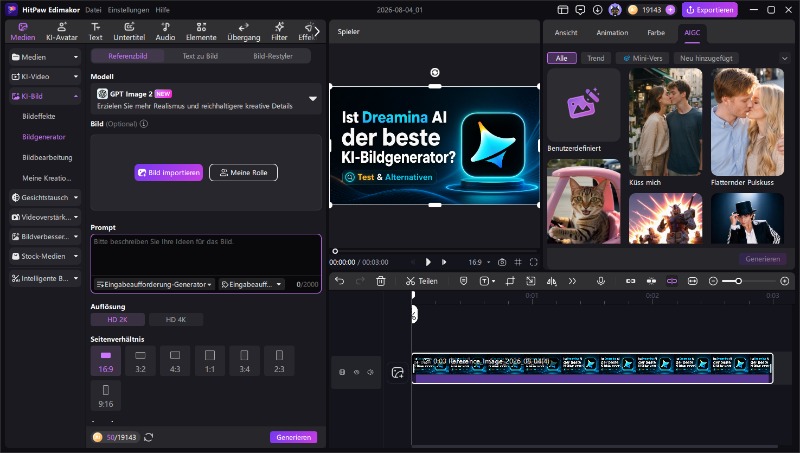800x453 pixels.
Task: Click the Meine Rolle button
Action: (243, 172)
